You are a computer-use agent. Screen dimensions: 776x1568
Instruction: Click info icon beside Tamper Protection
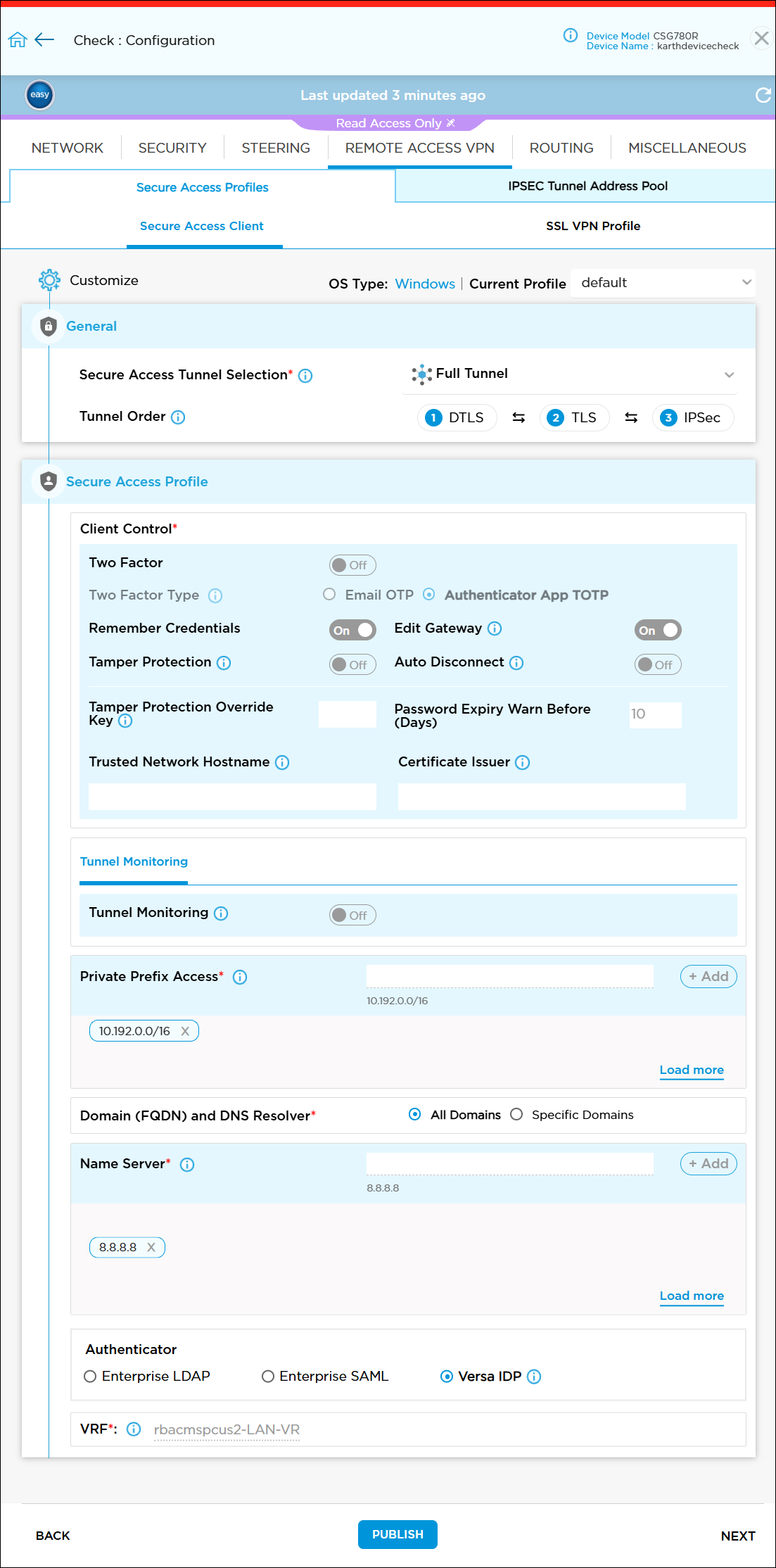pos(224,663)
